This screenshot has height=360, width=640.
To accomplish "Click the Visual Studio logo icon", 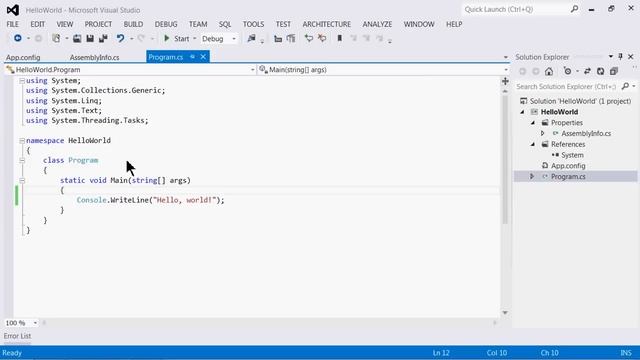I will (13, 10).
